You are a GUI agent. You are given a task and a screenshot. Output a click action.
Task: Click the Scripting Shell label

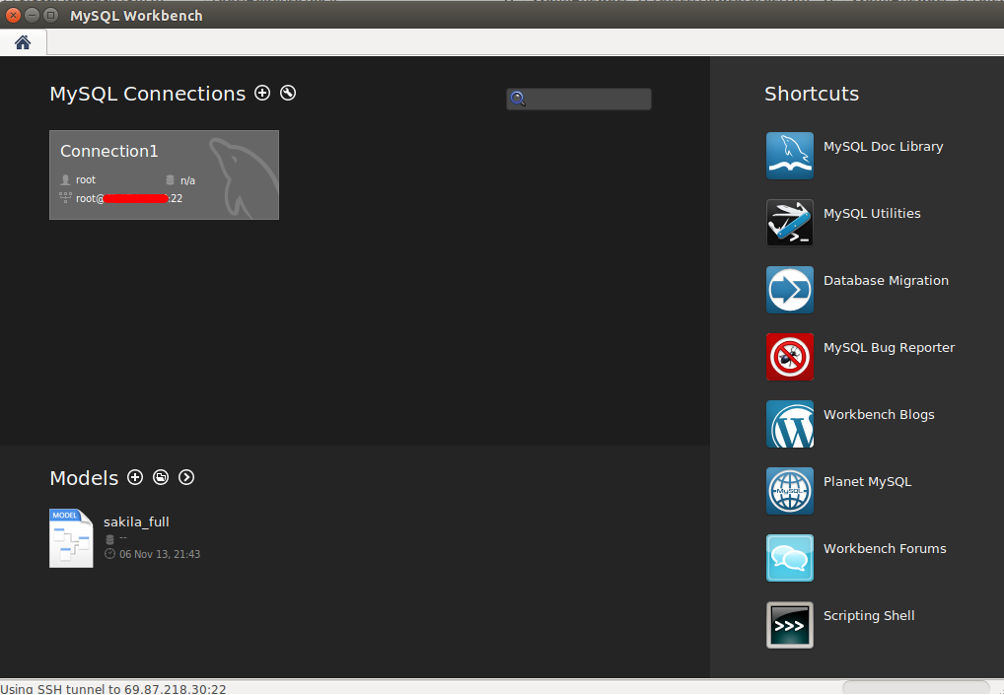(869, 616)
